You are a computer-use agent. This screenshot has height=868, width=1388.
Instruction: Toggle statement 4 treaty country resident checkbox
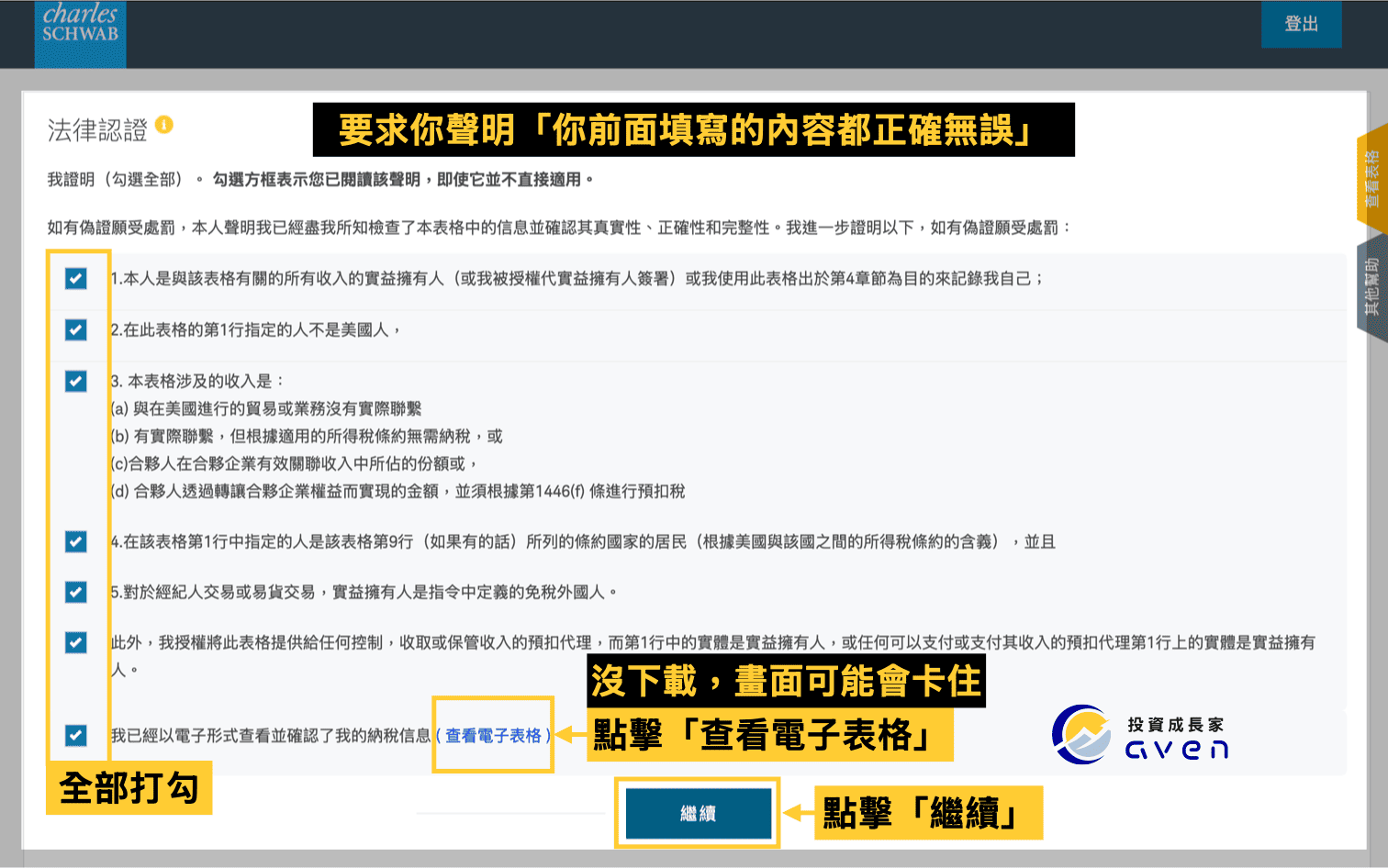(x=76, y=541)
